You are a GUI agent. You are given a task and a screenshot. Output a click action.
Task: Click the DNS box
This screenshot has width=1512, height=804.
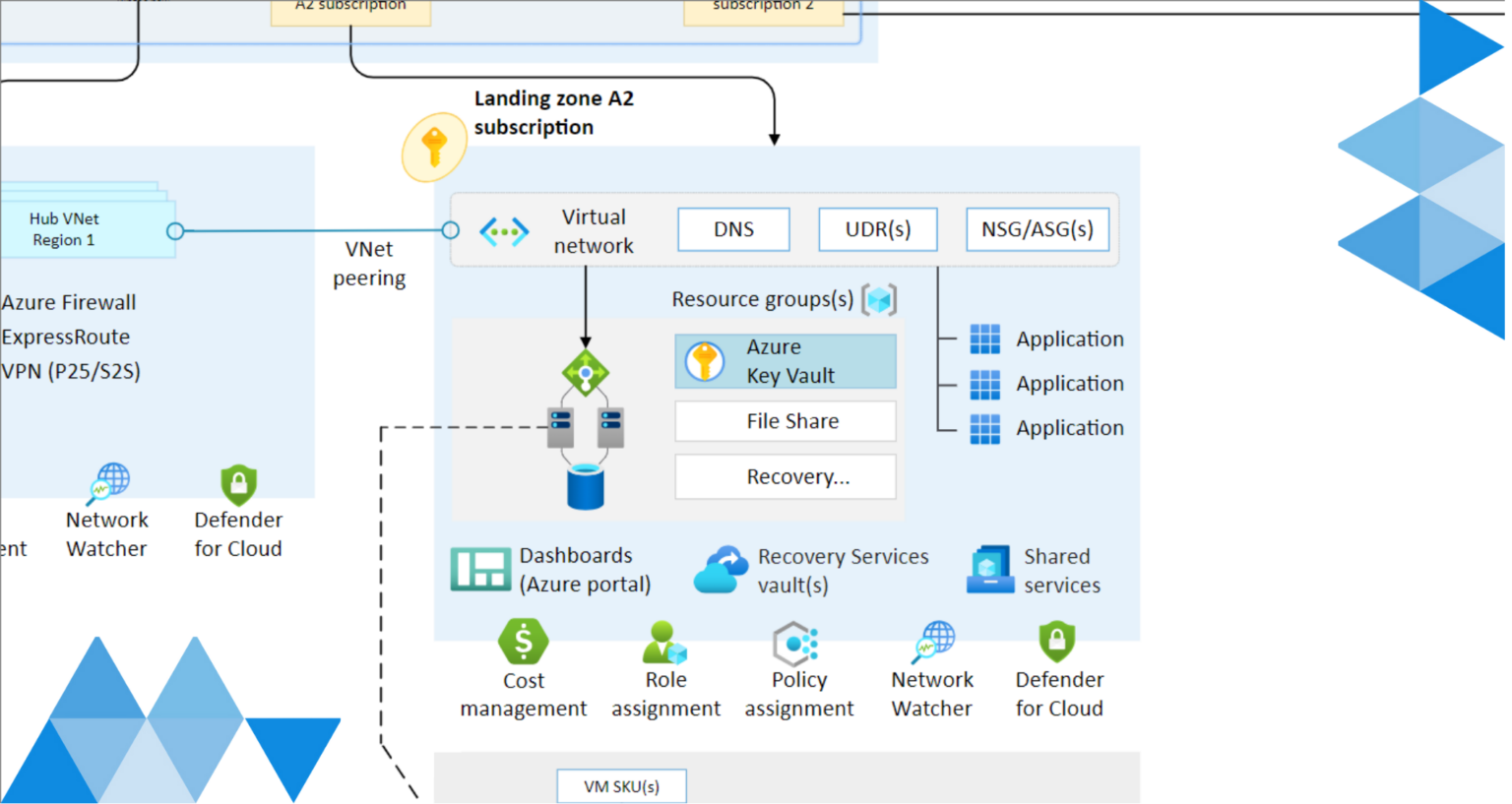click(733, 229)
